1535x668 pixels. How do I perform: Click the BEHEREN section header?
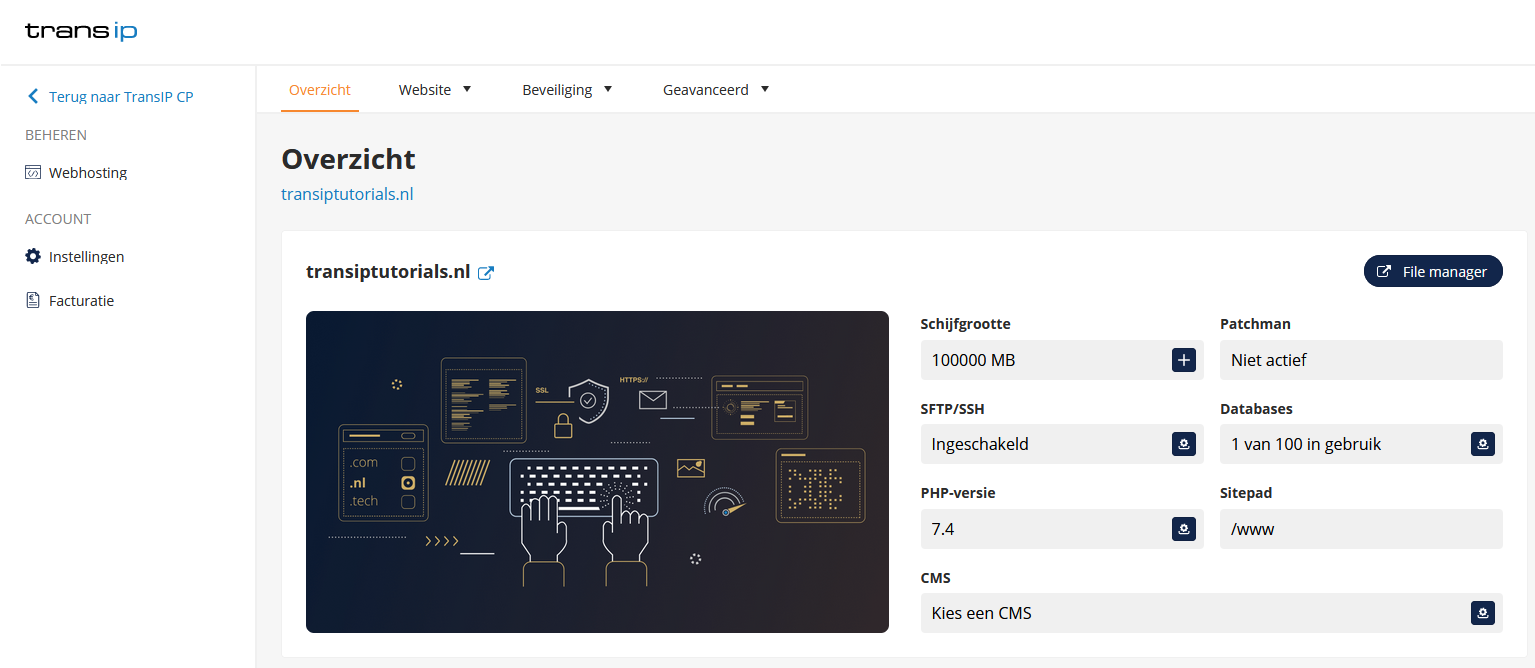tap(56, 135)
